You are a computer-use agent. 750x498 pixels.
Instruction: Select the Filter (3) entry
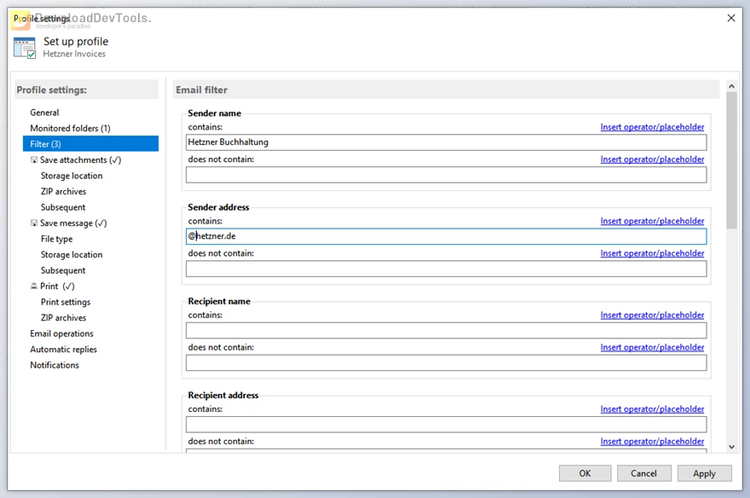point(90,144)
